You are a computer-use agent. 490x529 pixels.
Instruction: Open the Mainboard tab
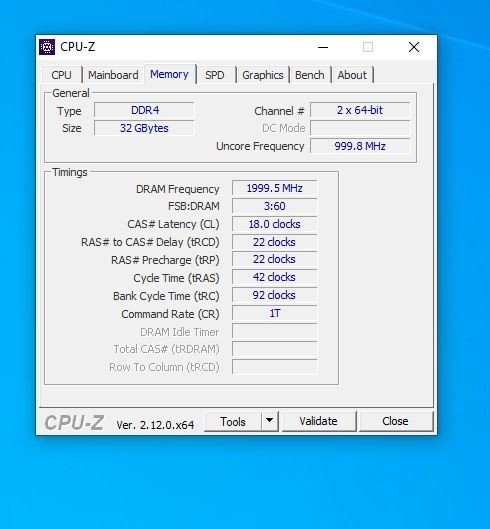[113, 75]
